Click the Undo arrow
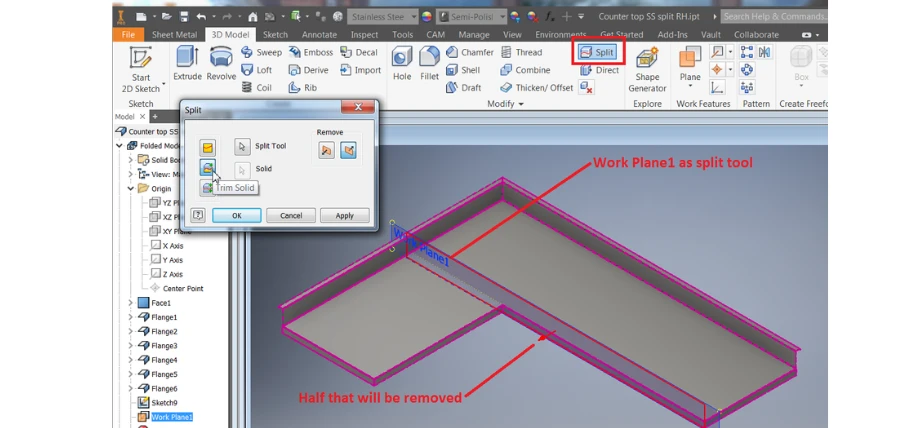The image size is (920, 428). (201, 16)
